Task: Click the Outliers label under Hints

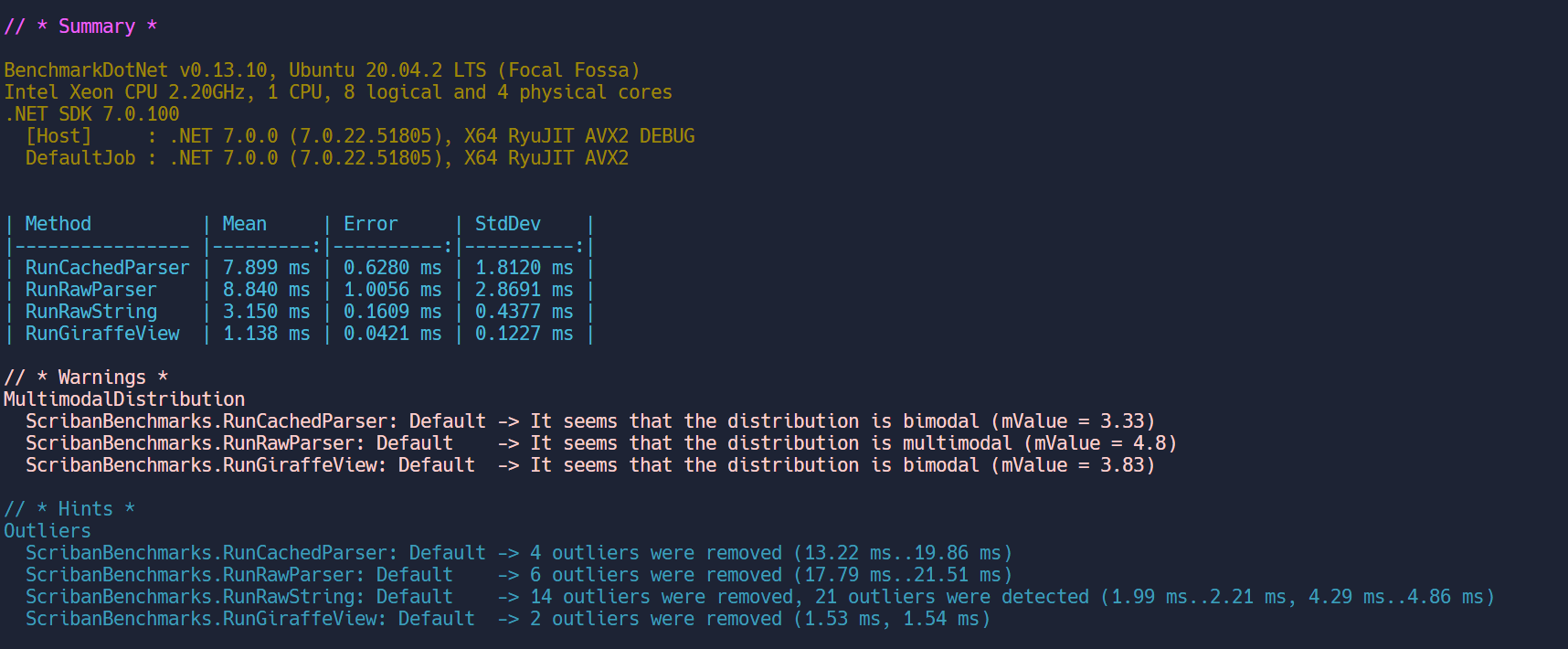Action: (48, 531)
